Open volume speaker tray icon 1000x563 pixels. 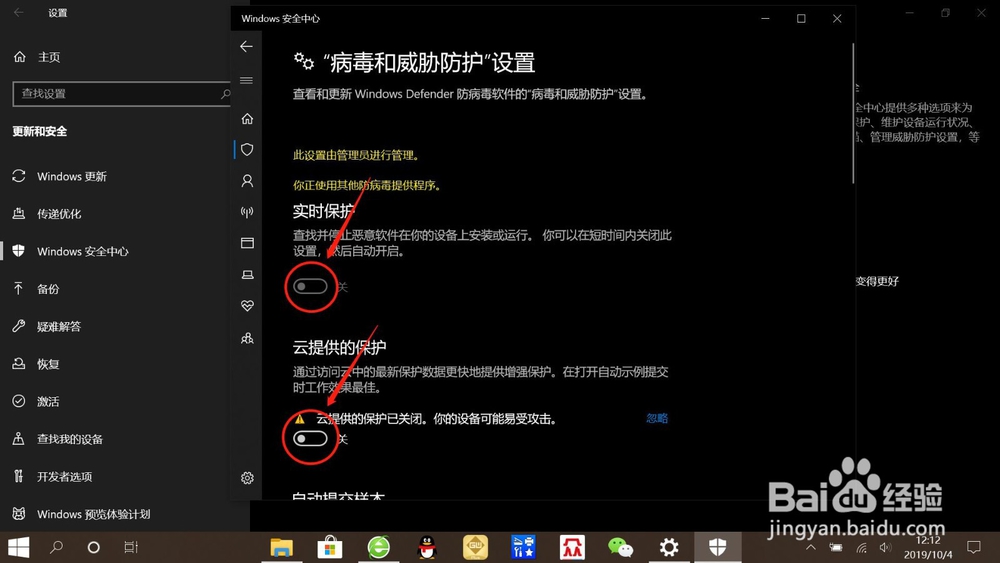885,547
